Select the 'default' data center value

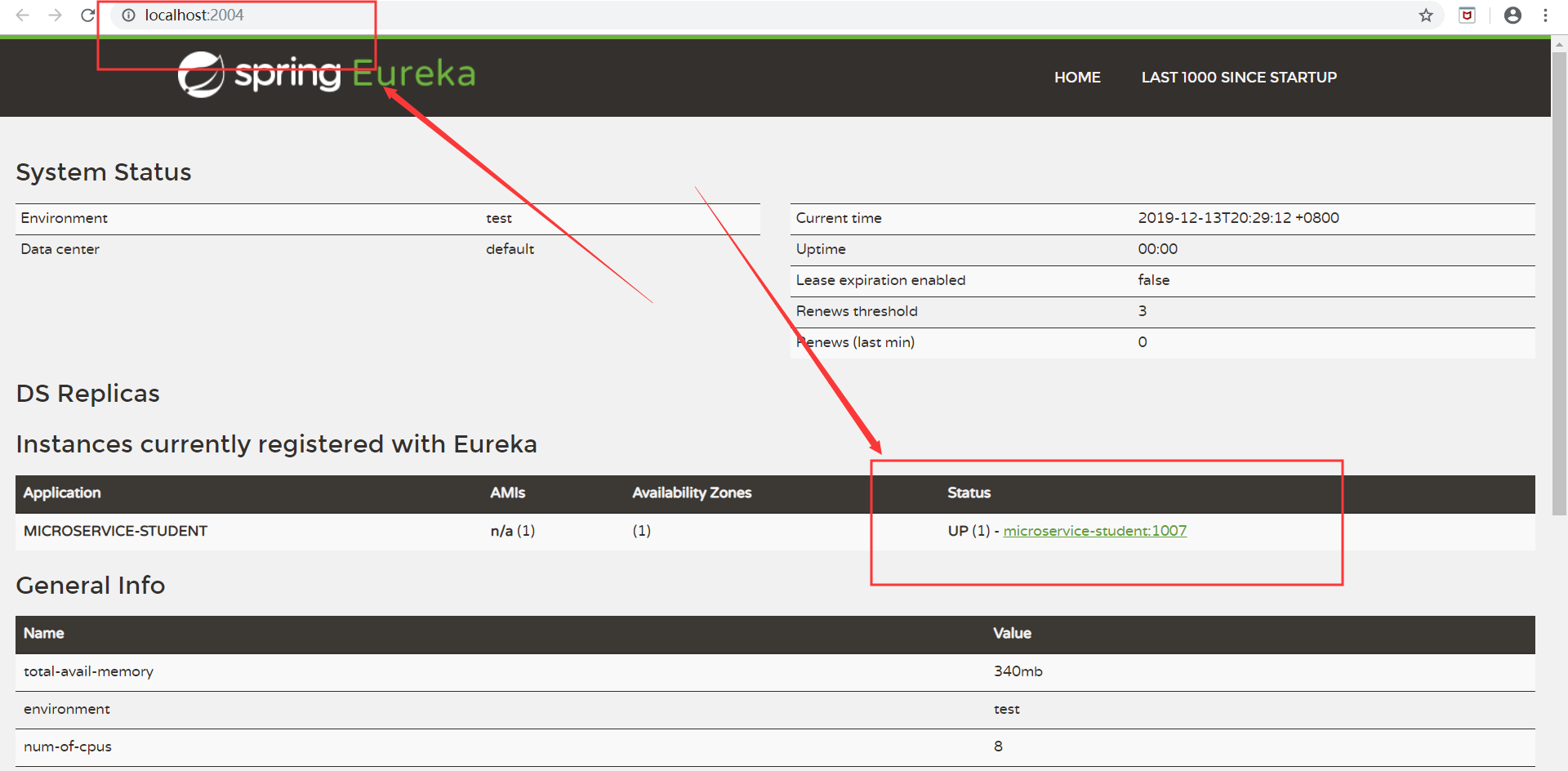[510, 249]
